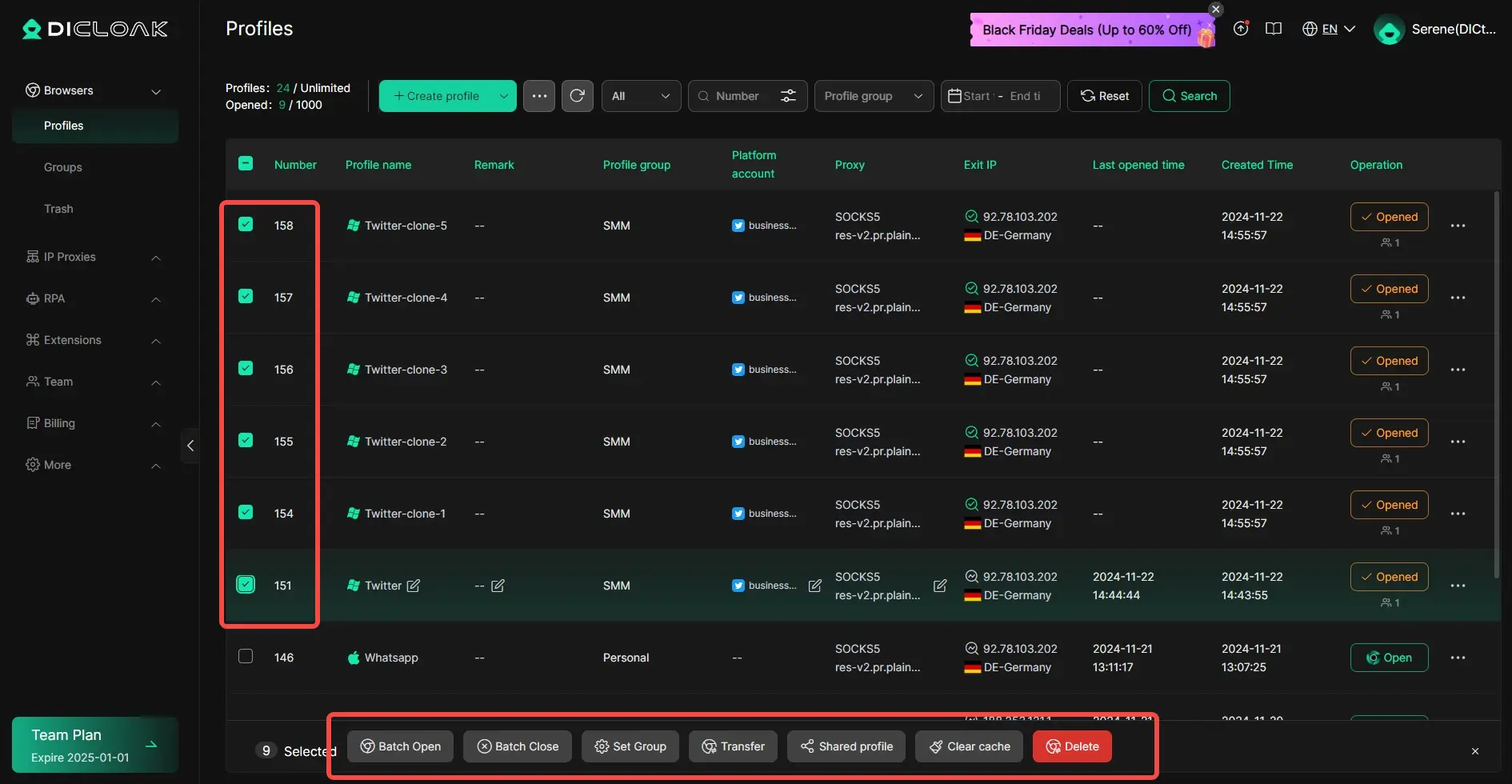Image resolution: width=1512 pixels, height=784 pixels.
Task: Uncheck profile 156 checkbox
Action: (246, 369)
